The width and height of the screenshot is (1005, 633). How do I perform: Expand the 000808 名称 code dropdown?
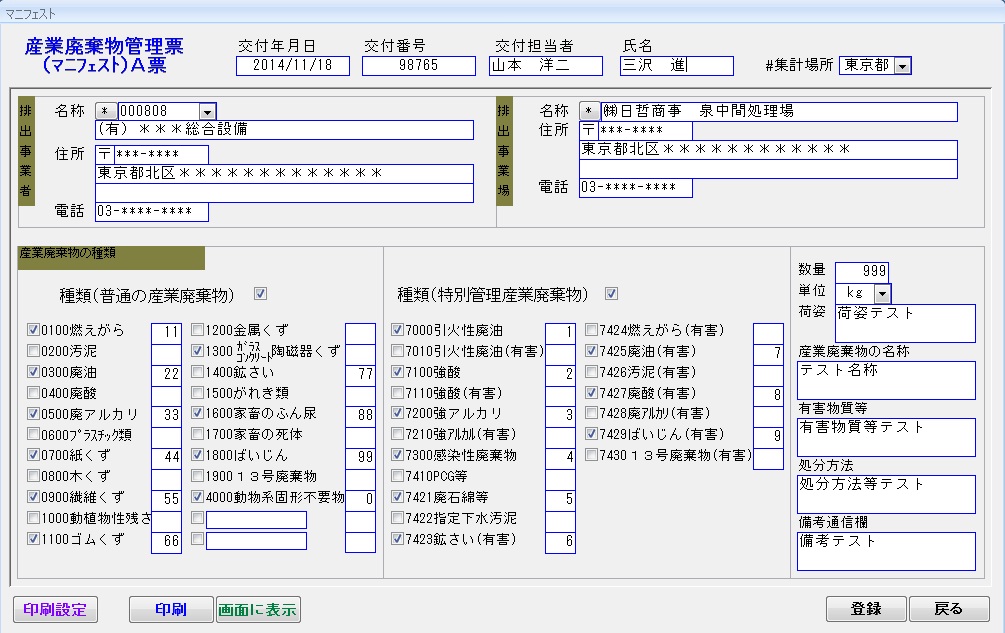[208, 111]
